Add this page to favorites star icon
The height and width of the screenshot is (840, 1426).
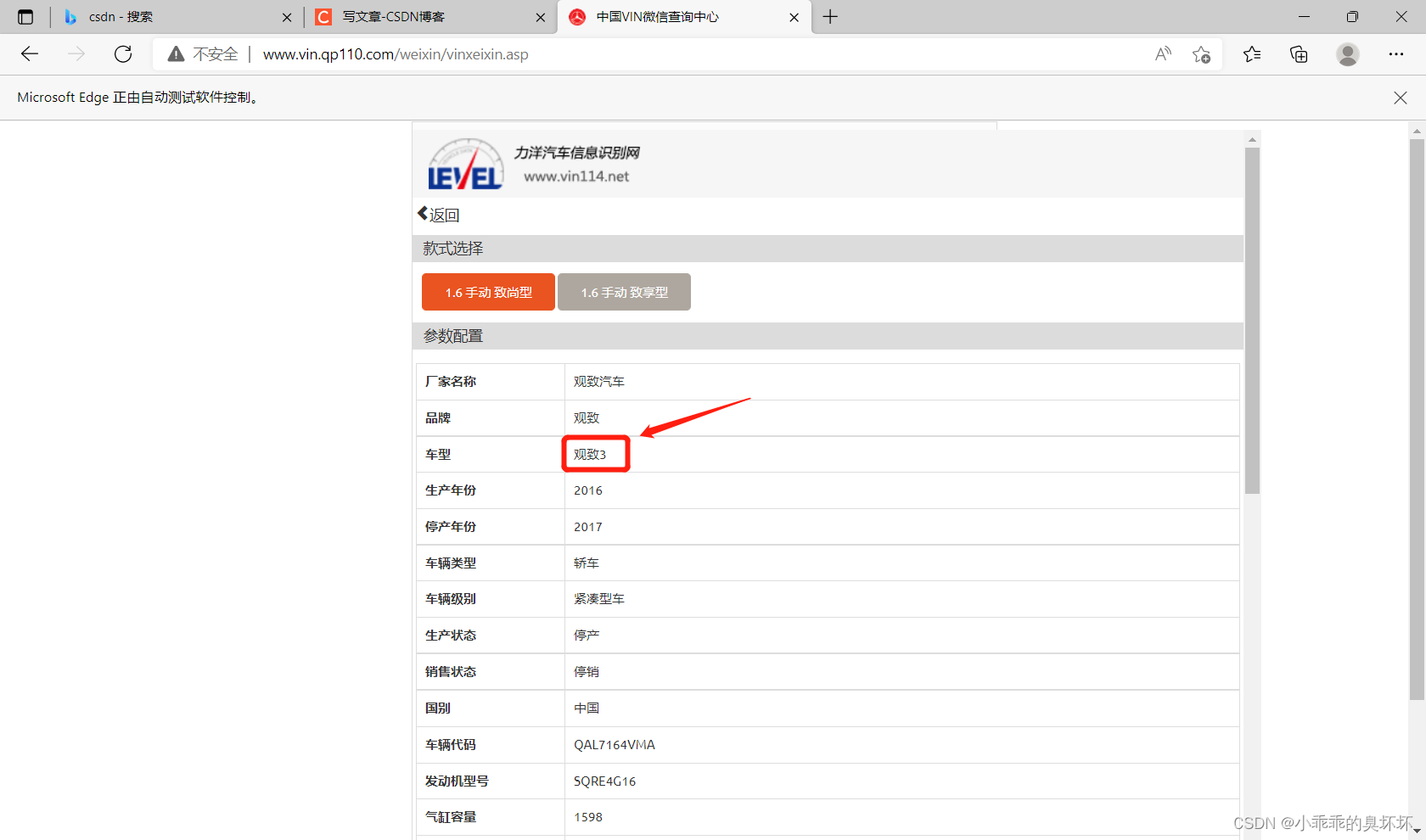click(1201, 54)
